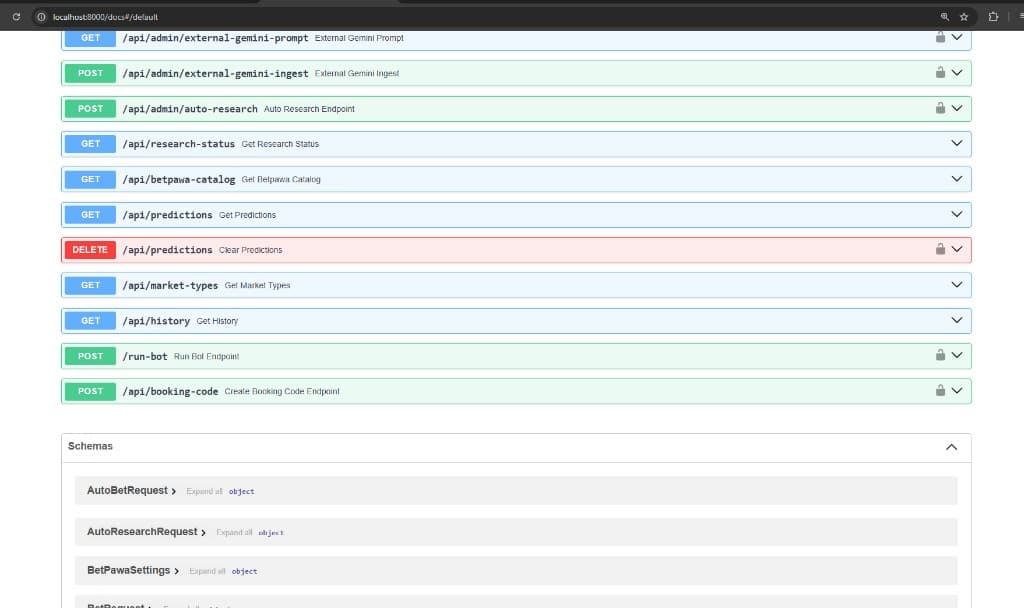Expand booking-code endpoint with its chevron
1024x608 pixels.
957,390
